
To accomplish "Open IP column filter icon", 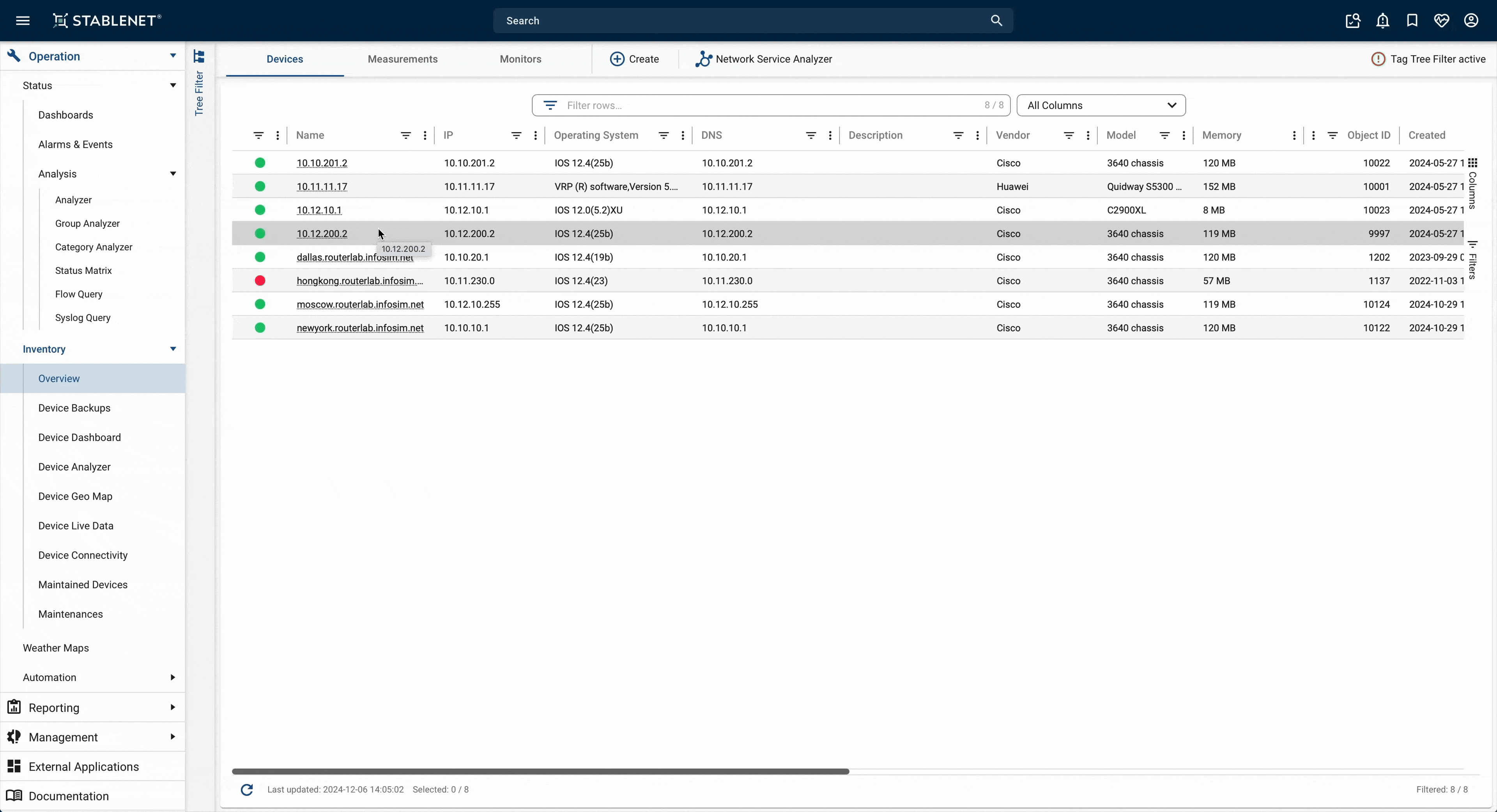I will coord(516,135).
